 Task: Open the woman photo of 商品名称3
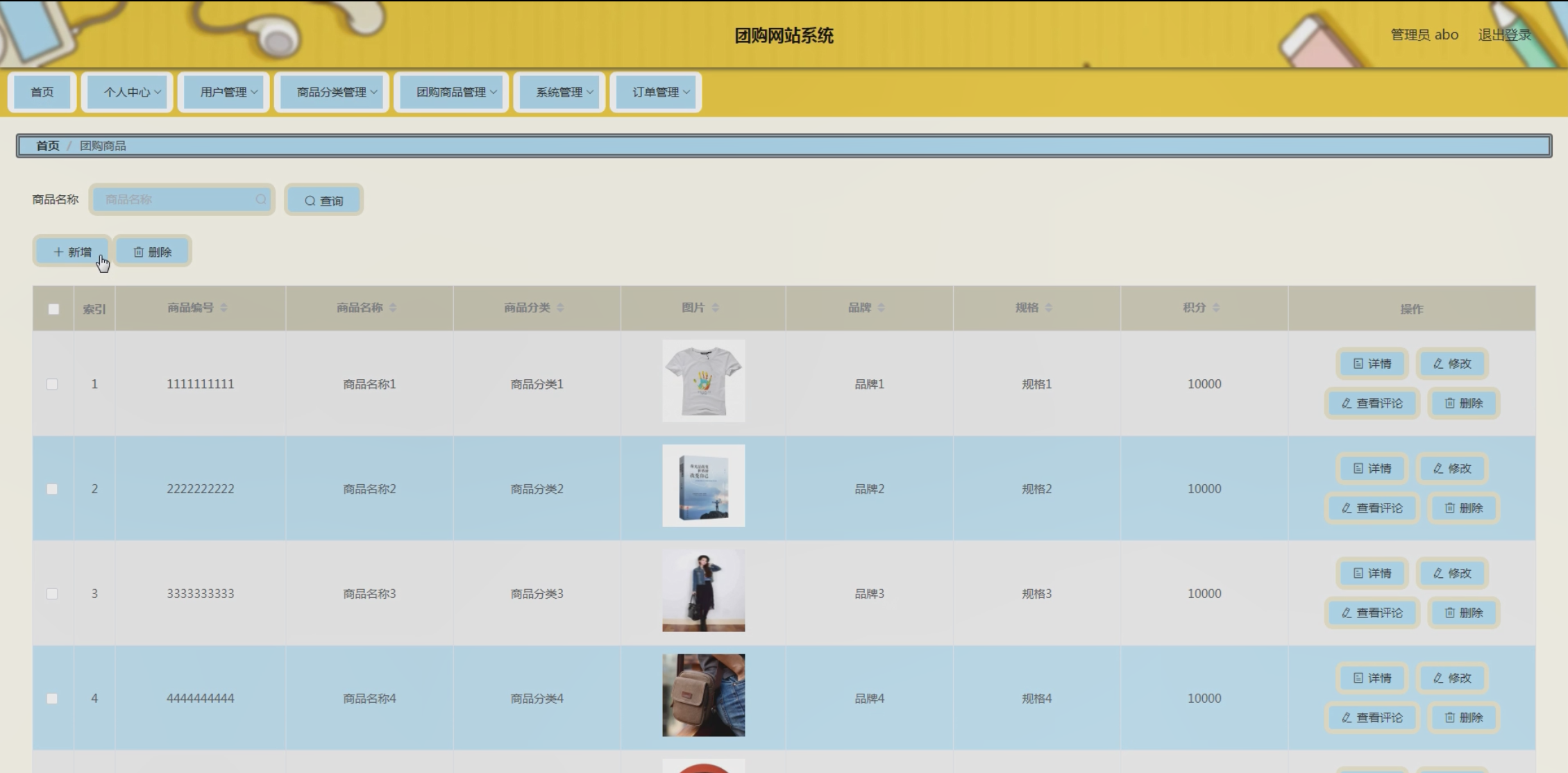point(703,590)
